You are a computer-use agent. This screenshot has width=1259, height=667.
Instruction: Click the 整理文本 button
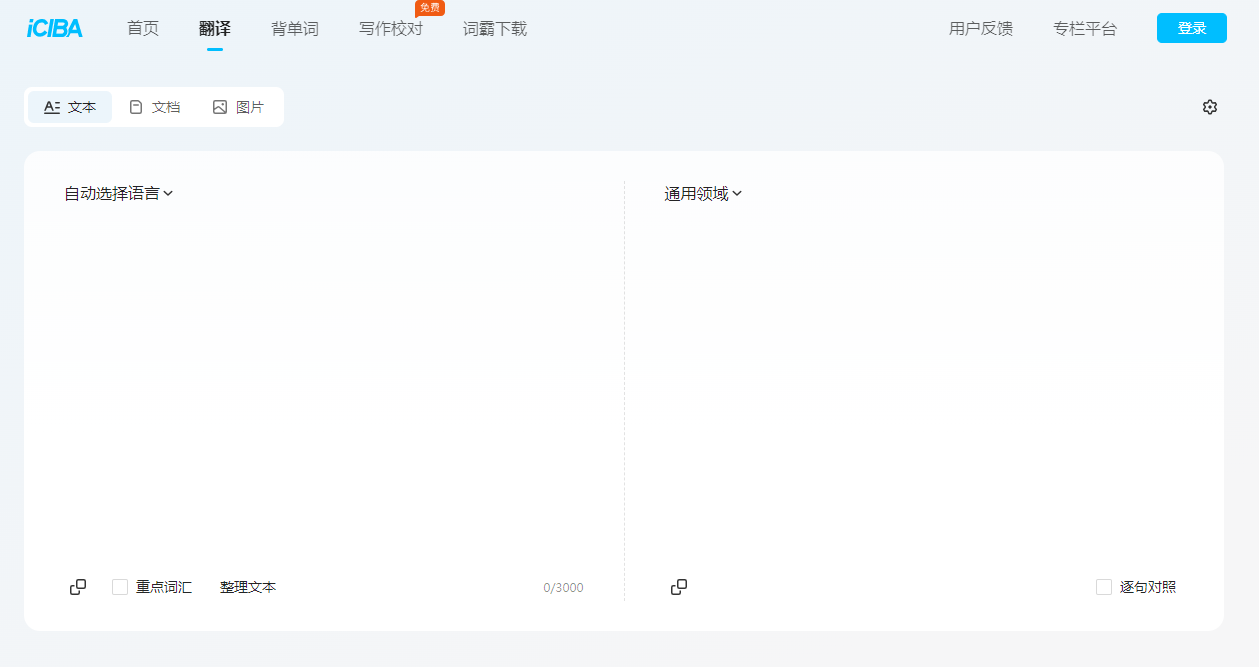pos(248,587)
